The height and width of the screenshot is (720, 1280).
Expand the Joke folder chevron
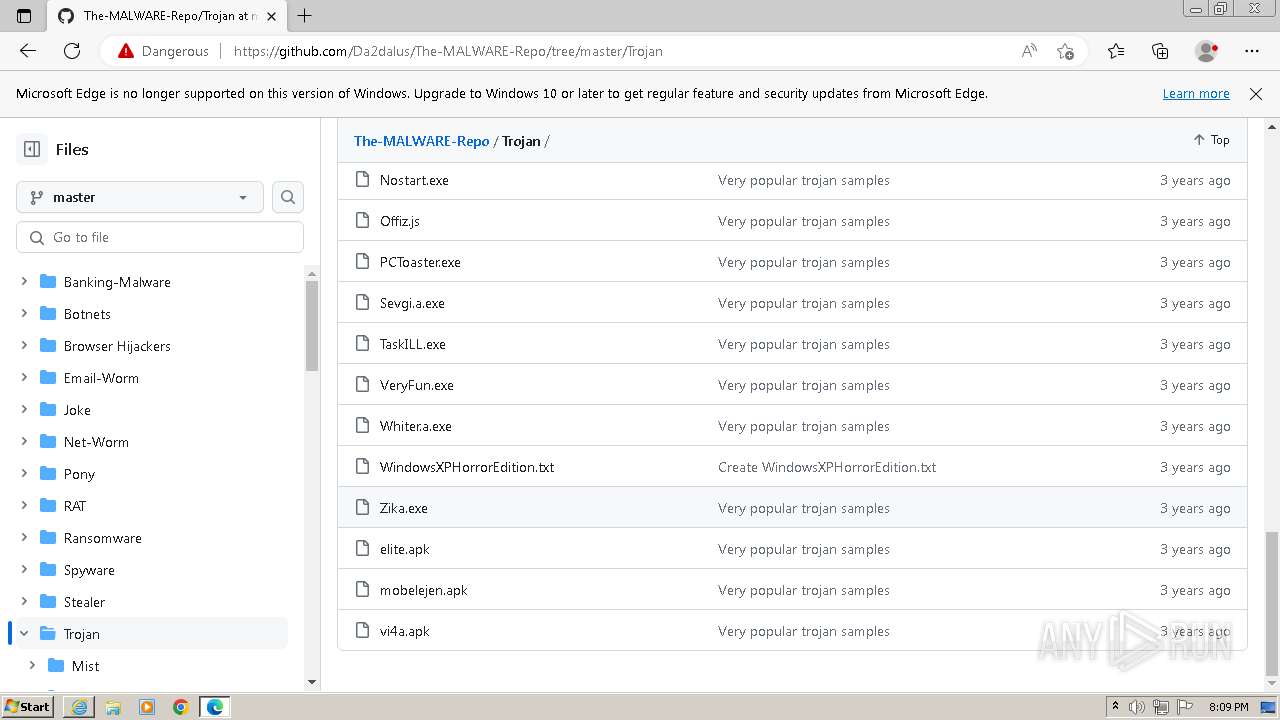24,410
